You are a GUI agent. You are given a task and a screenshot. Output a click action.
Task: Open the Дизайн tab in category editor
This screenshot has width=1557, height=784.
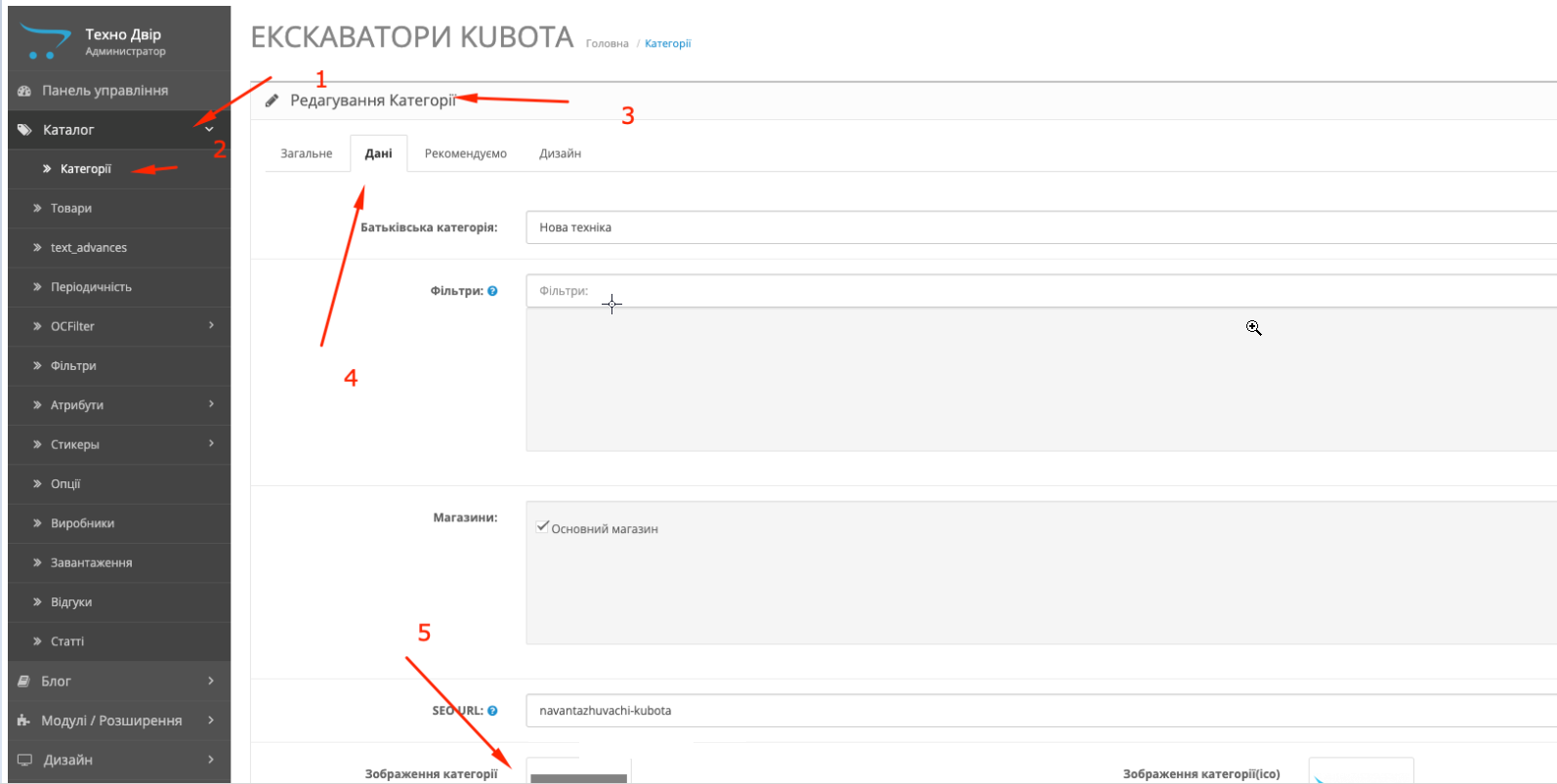pyautogui.click(x=561, y=153)
